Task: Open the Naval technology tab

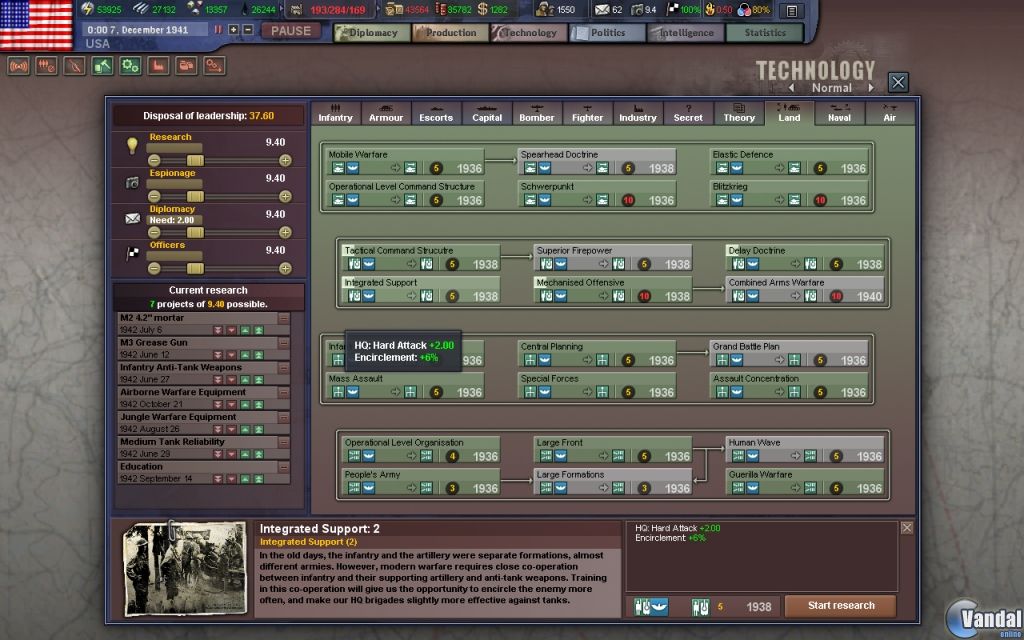Action: coord(839,113)
